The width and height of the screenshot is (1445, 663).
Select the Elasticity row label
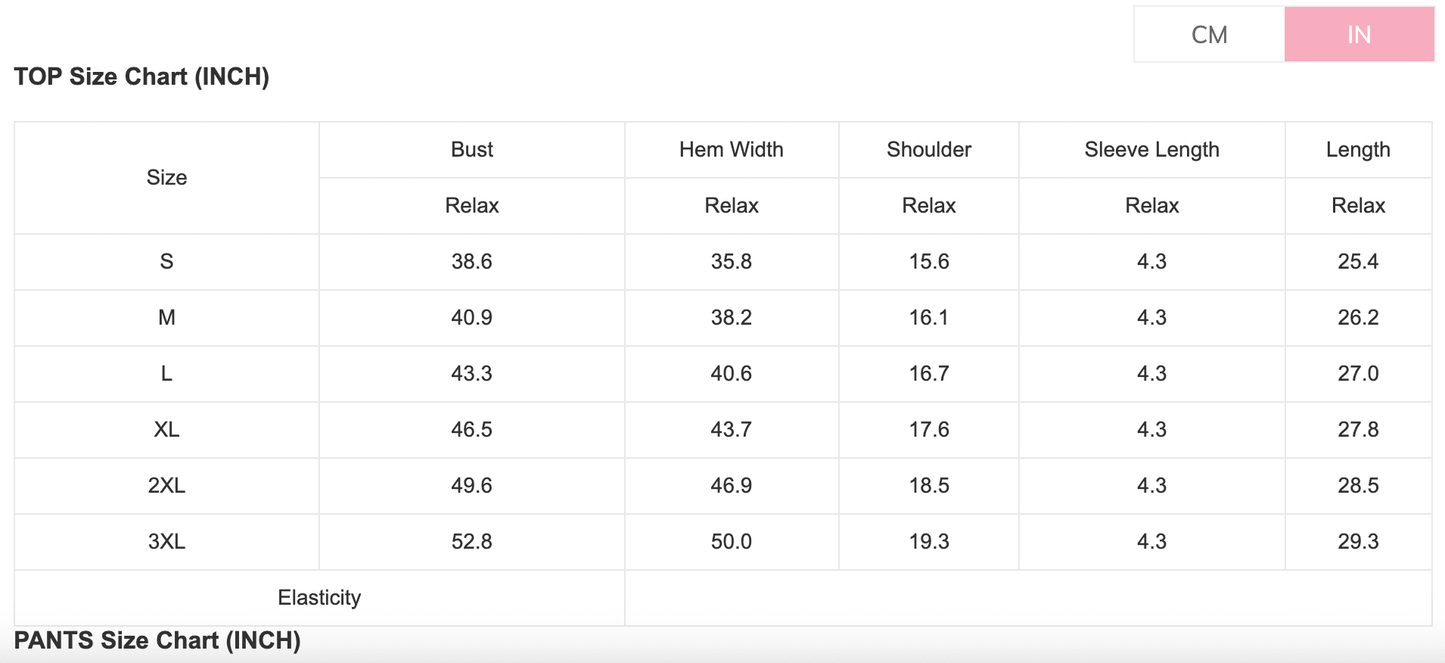click(x=319, y=598)
